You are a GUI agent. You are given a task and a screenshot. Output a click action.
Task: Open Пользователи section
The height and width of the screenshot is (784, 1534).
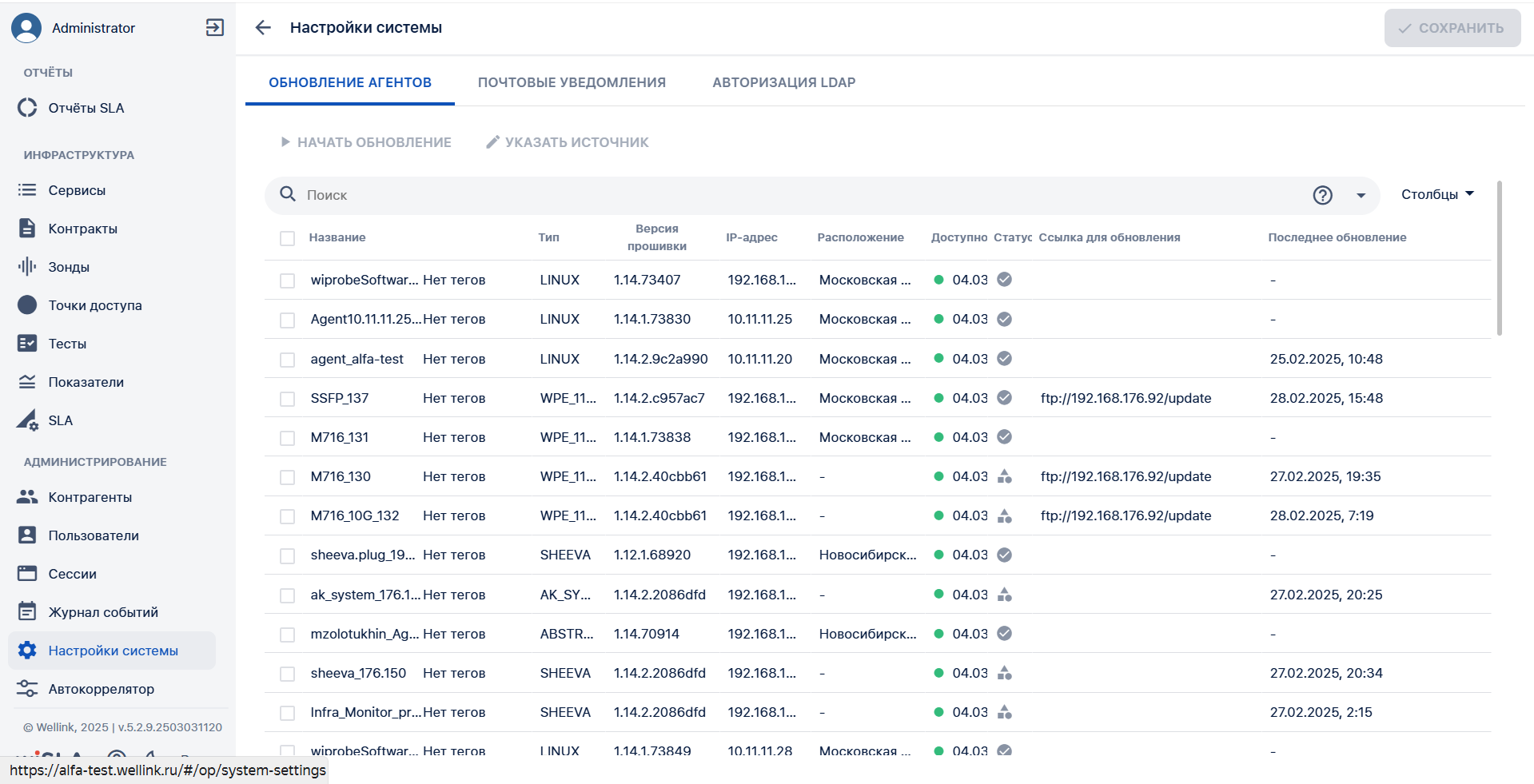tap(94, 535)
